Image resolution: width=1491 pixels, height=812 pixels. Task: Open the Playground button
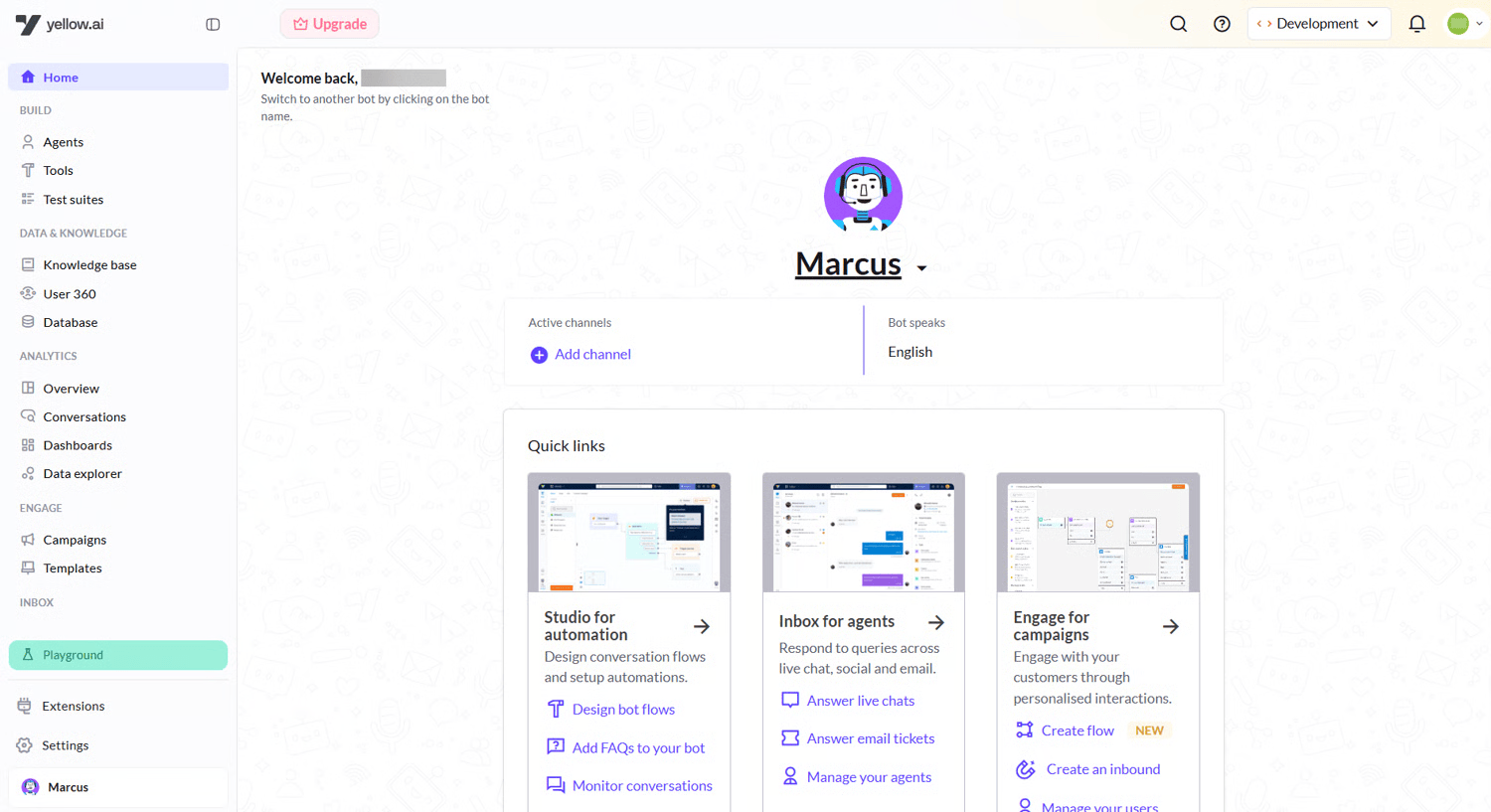point(118,655)
